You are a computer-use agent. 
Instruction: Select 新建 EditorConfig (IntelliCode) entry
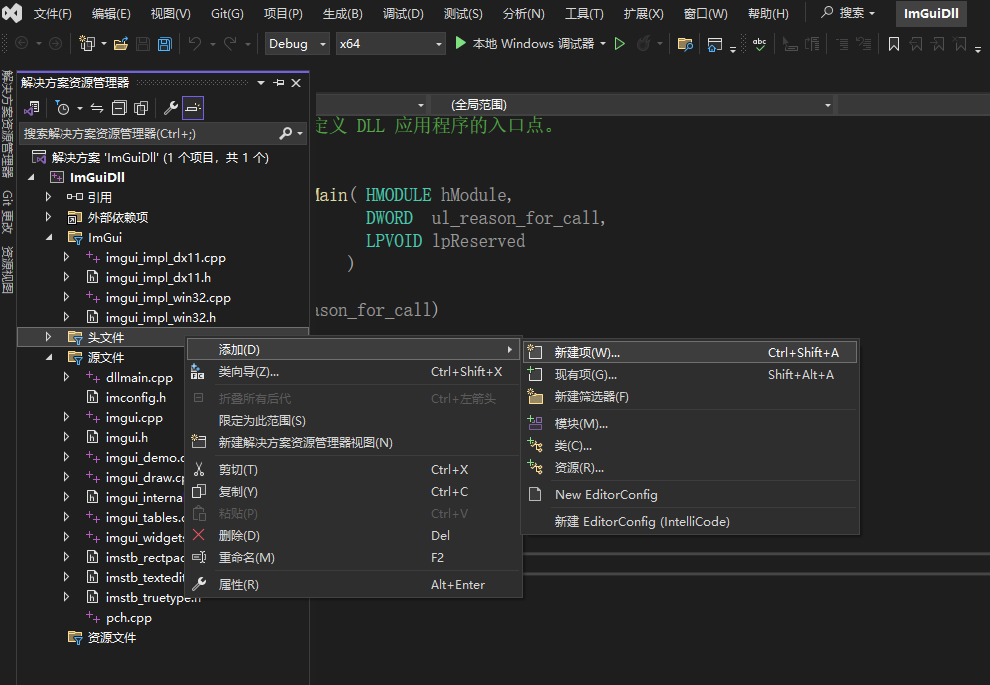[x=690, y=521]
